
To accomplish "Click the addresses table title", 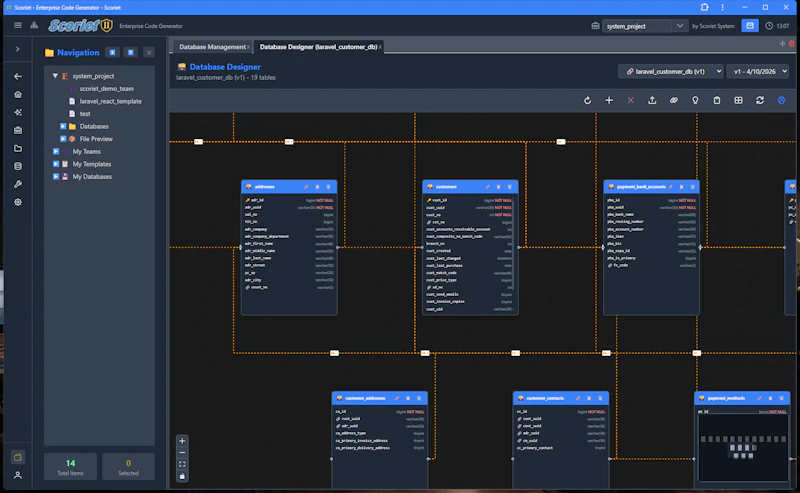I will coord(264,187).
